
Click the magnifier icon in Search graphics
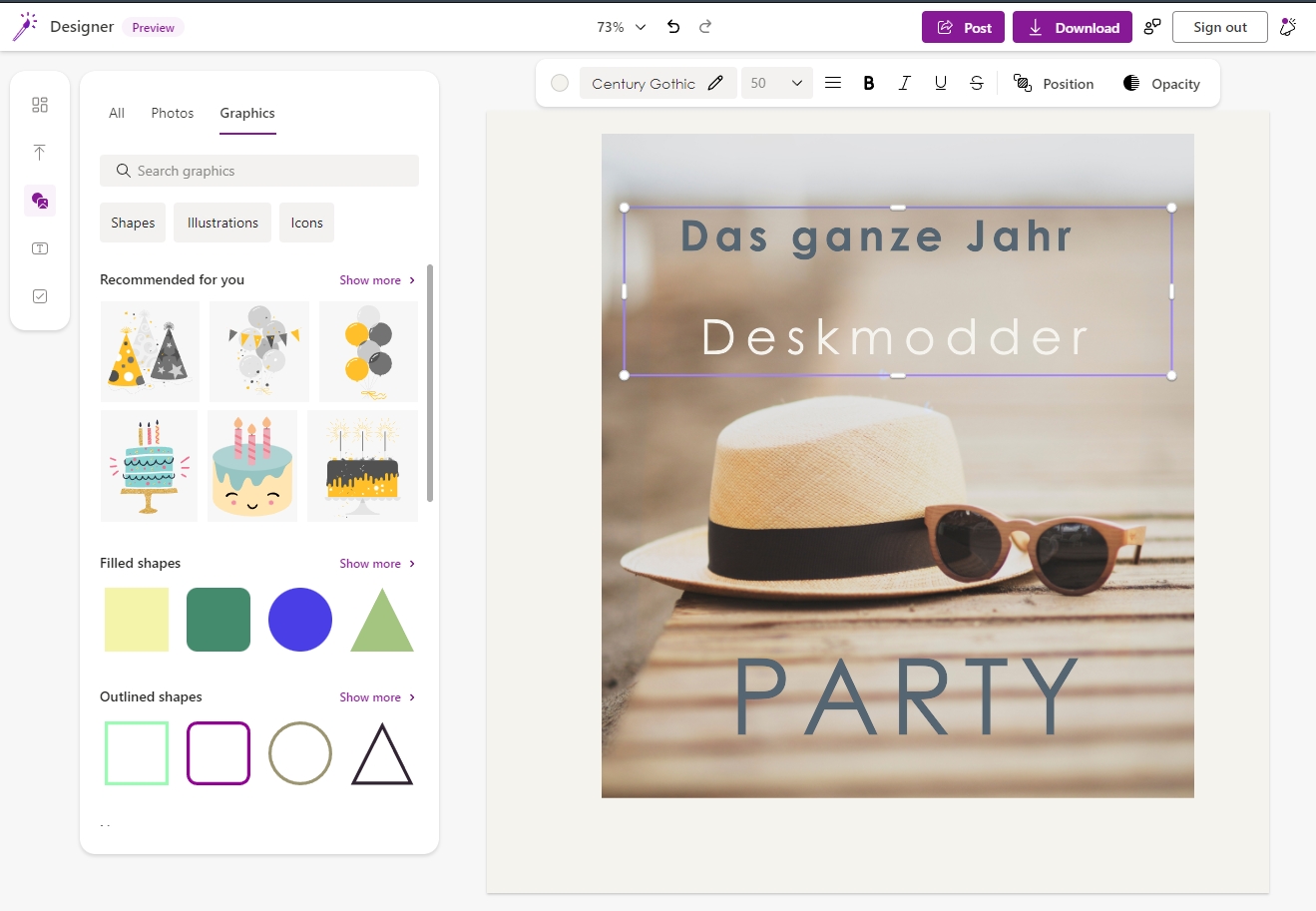point(124,171)
